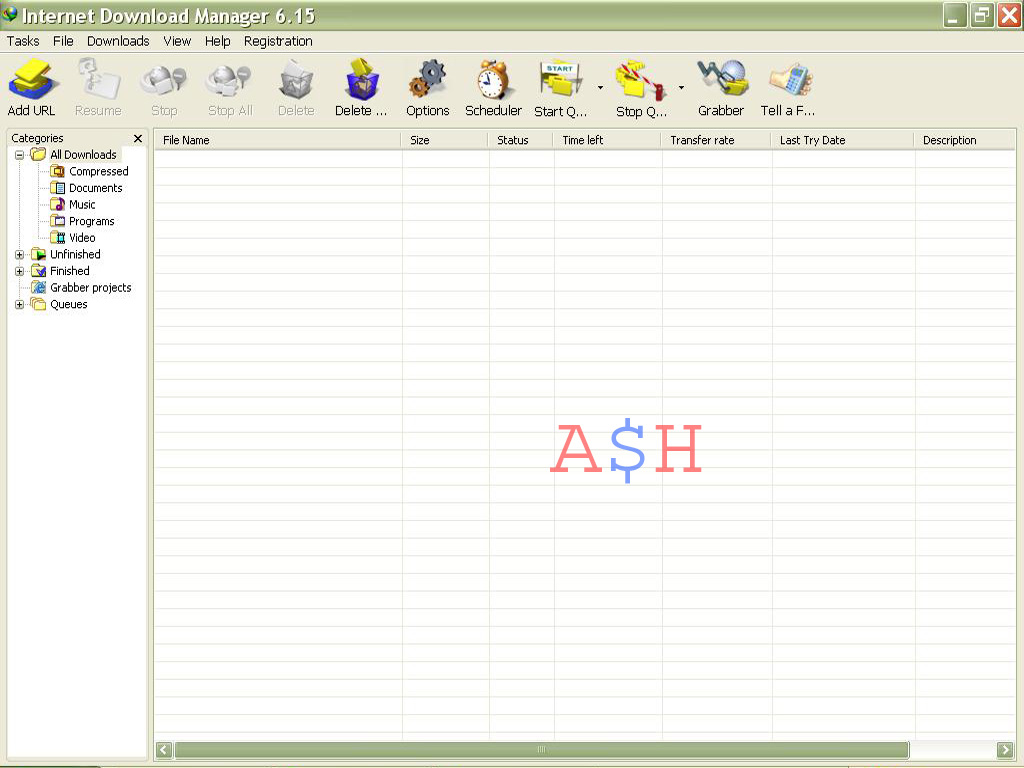Open the Registration menu

pyautogui.click(x=278, y=41)
